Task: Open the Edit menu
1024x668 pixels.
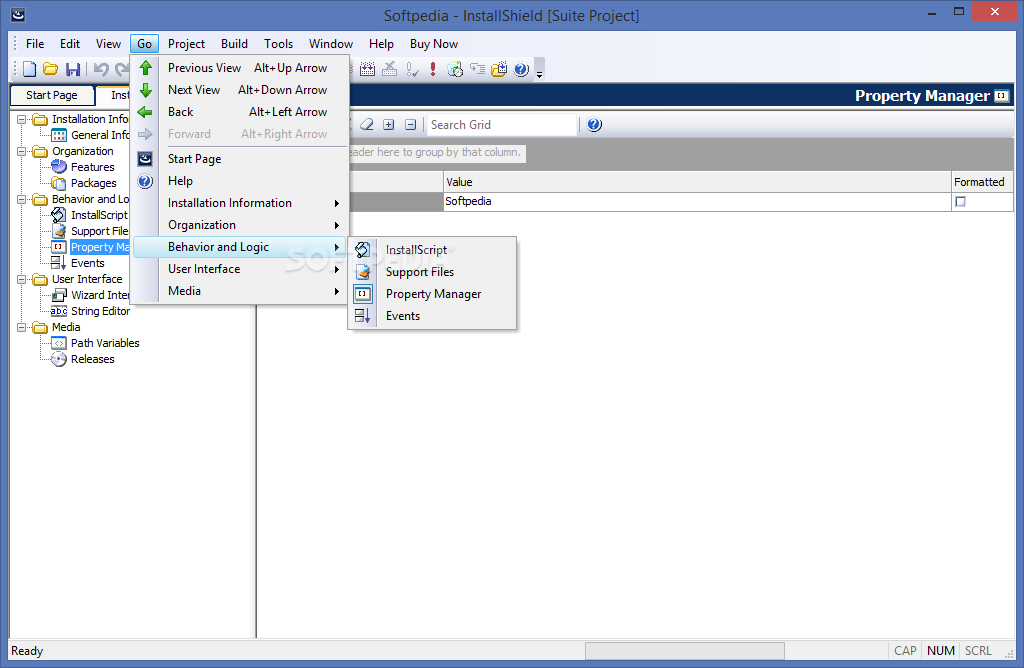Action: 70,44
